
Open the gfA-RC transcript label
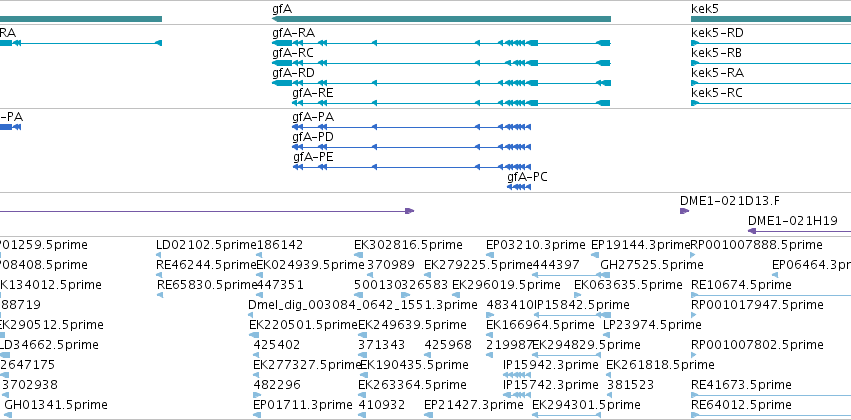point(293,53)
